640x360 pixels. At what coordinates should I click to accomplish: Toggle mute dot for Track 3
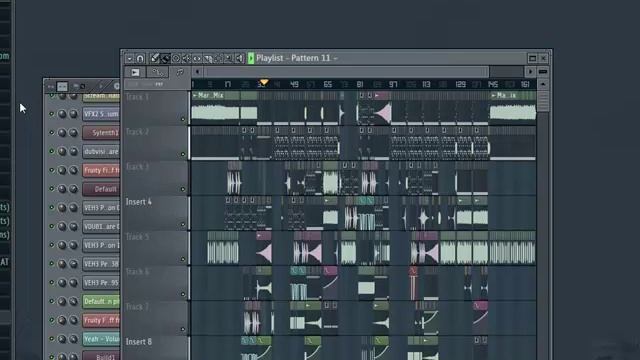(183, 189)
